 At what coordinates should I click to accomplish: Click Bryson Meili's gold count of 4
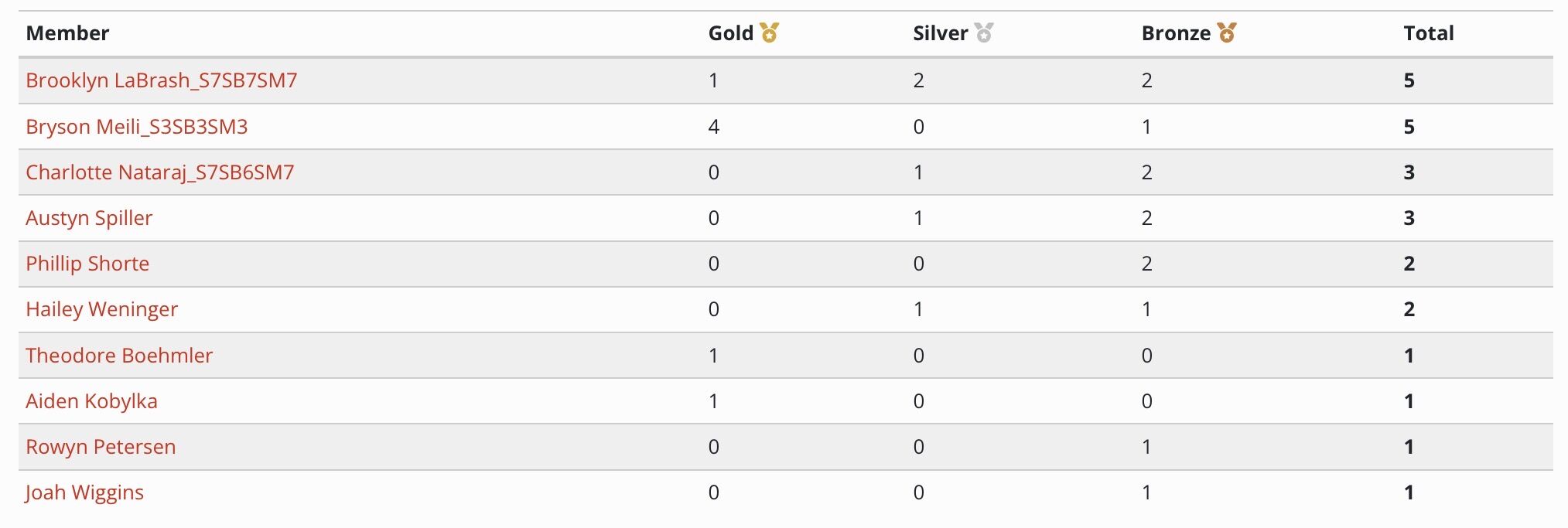coord(714,127)
